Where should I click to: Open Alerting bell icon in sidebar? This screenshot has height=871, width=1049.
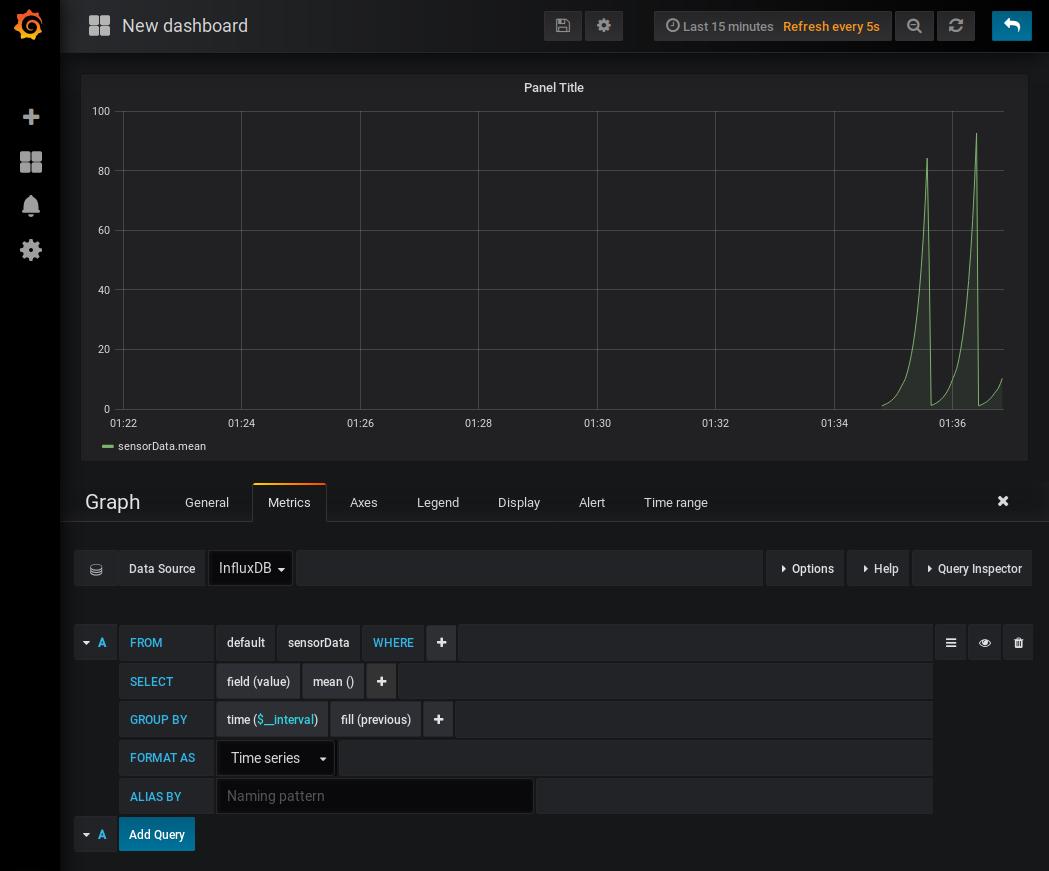tap(31, 206)
